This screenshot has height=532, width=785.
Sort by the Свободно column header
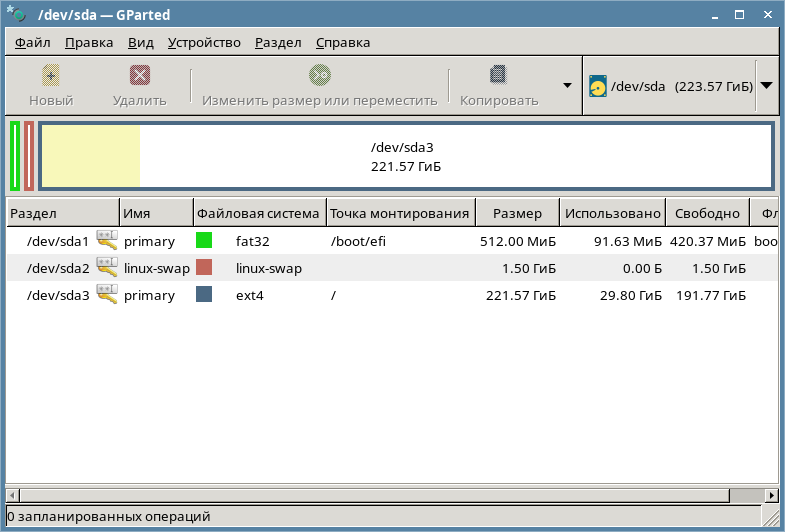pyautogui.click(x=707, y=213)
